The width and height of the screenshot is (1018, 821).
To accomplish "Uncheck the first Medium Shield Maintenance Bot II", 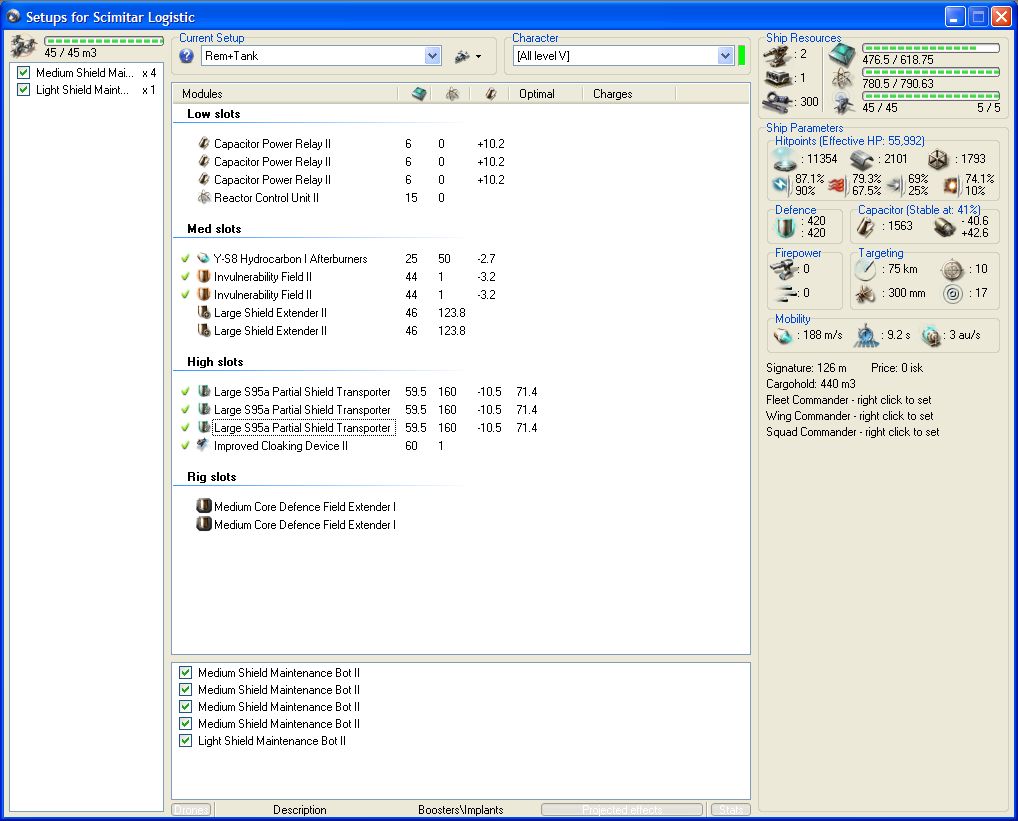I will tap(186, 672).
